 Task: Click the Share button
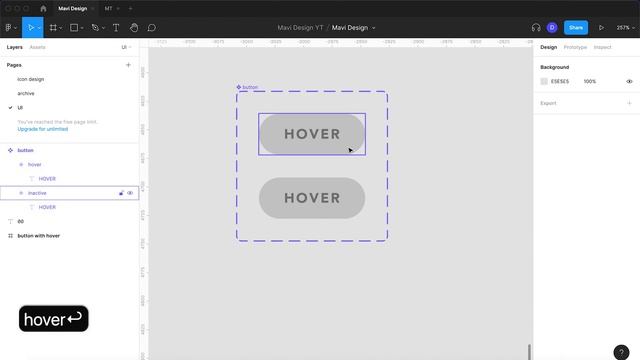pyautogui.click(x=576, y=28)
